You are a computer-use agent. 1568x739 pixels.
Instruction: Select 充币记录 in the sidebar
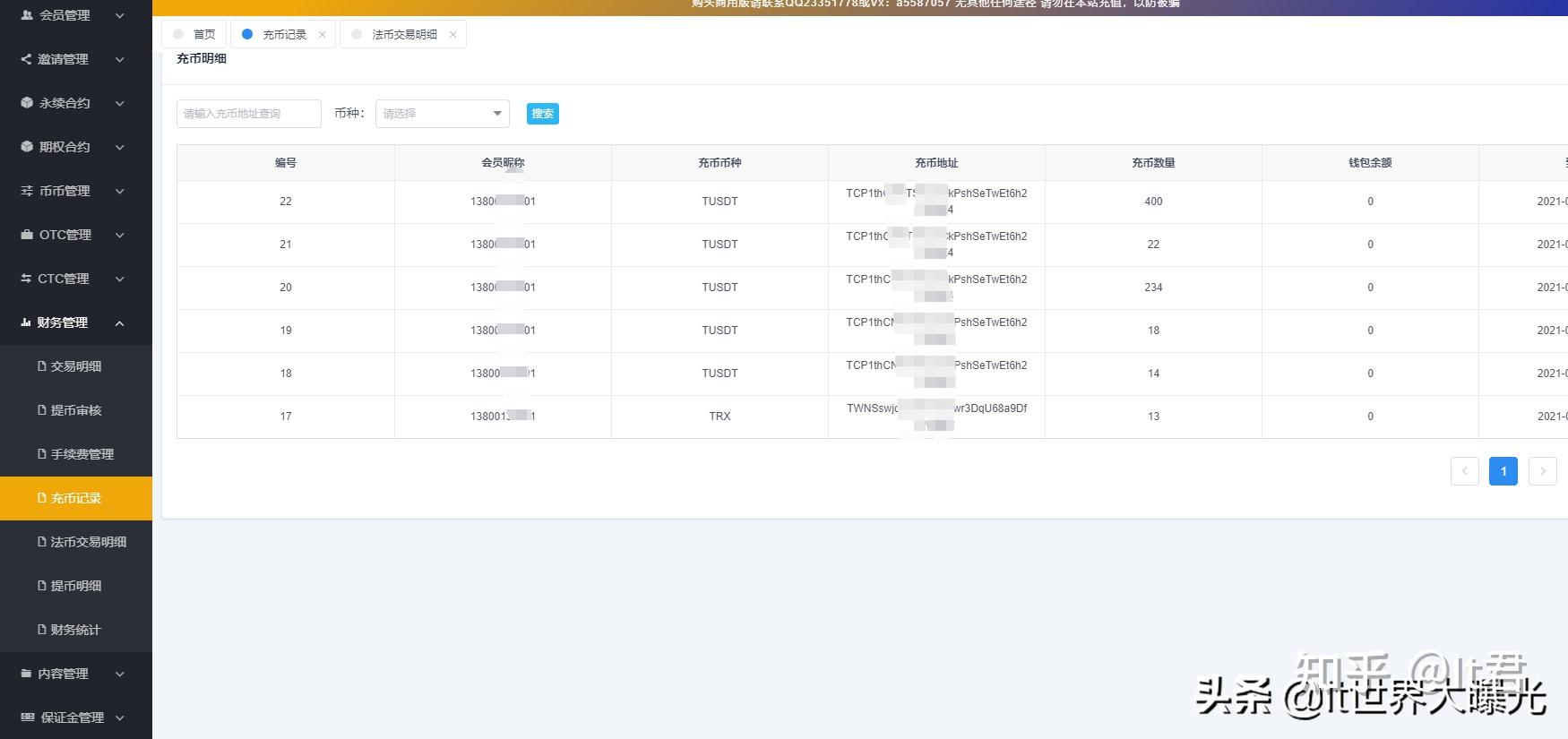[76, 498]
